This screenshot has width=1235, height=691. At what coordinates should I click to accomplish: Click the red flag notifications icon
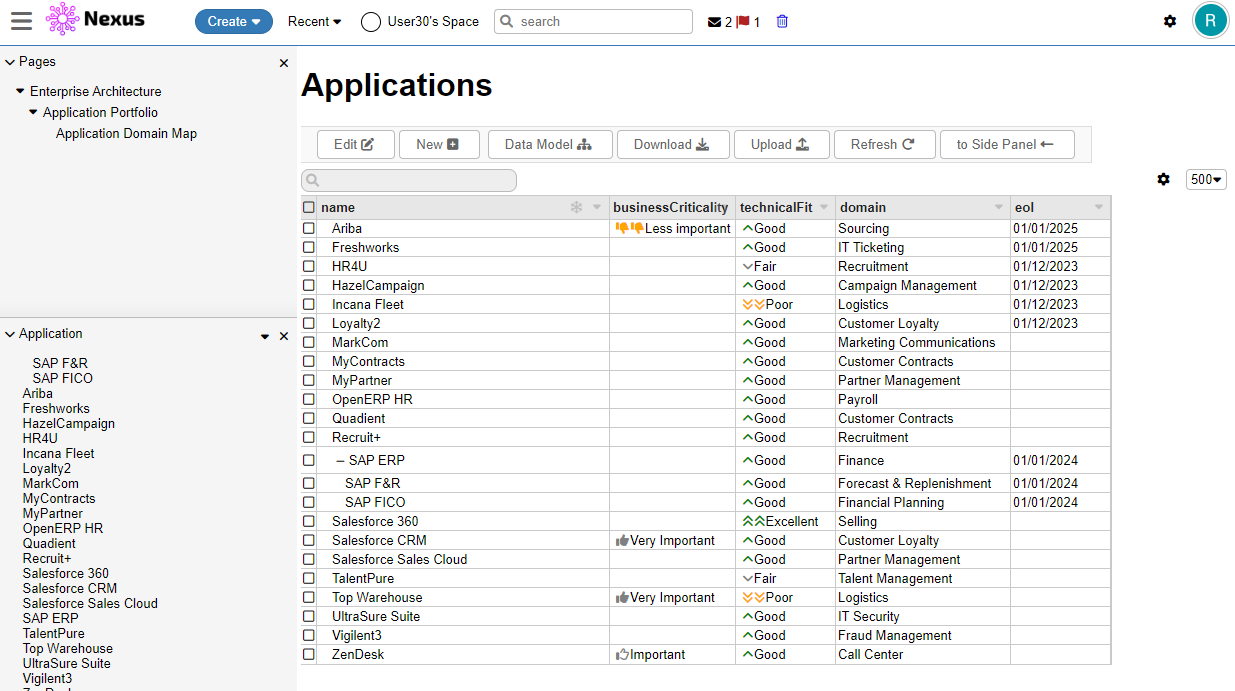[743, 22]
